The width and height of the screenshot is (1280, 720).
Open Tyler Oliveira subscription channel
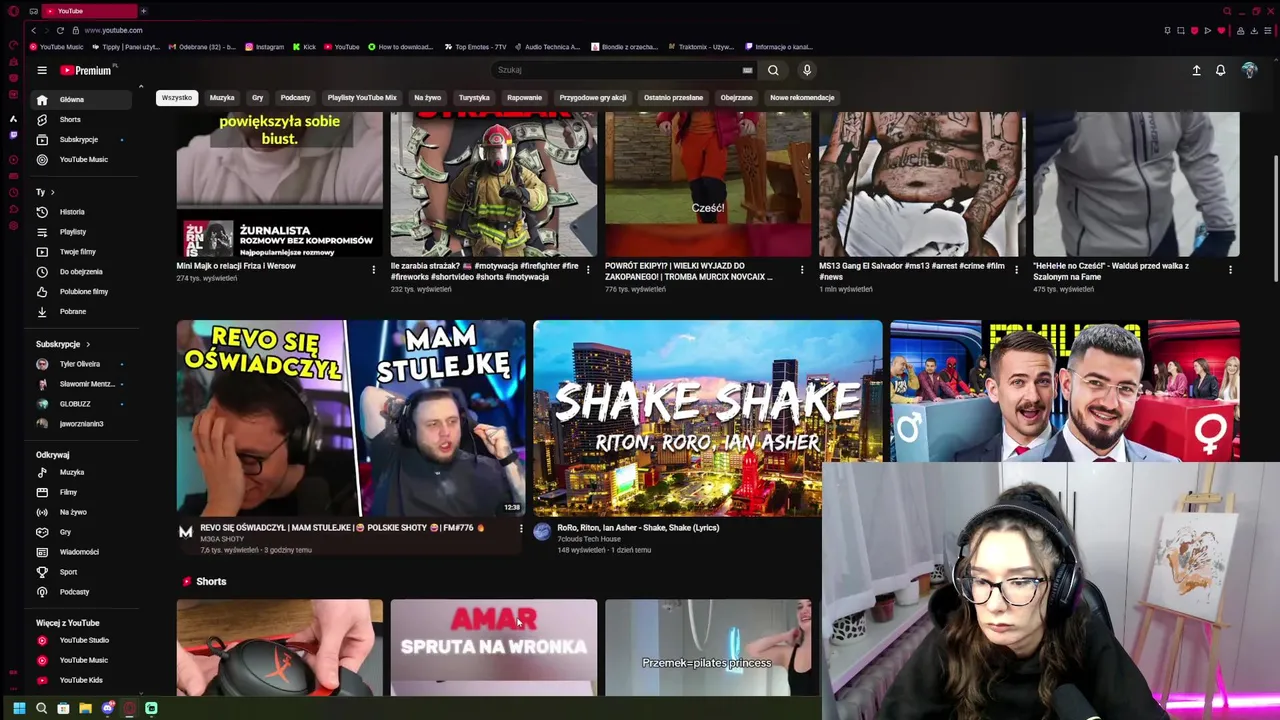point(82,364)
